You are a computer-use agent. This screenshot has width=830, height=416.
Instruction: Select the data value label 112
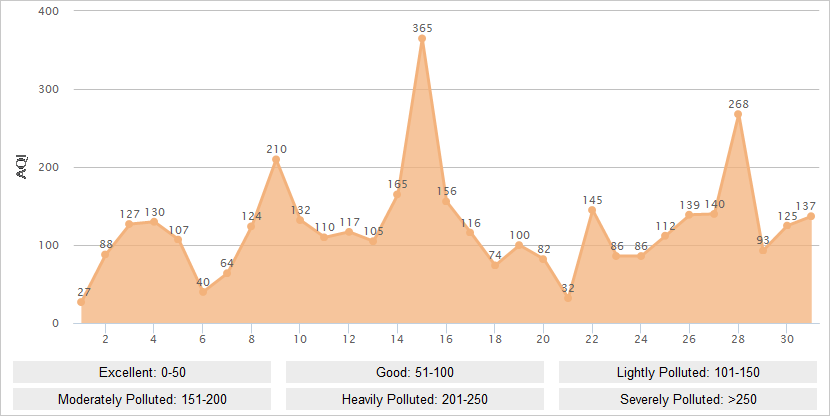tap(665, 226)
